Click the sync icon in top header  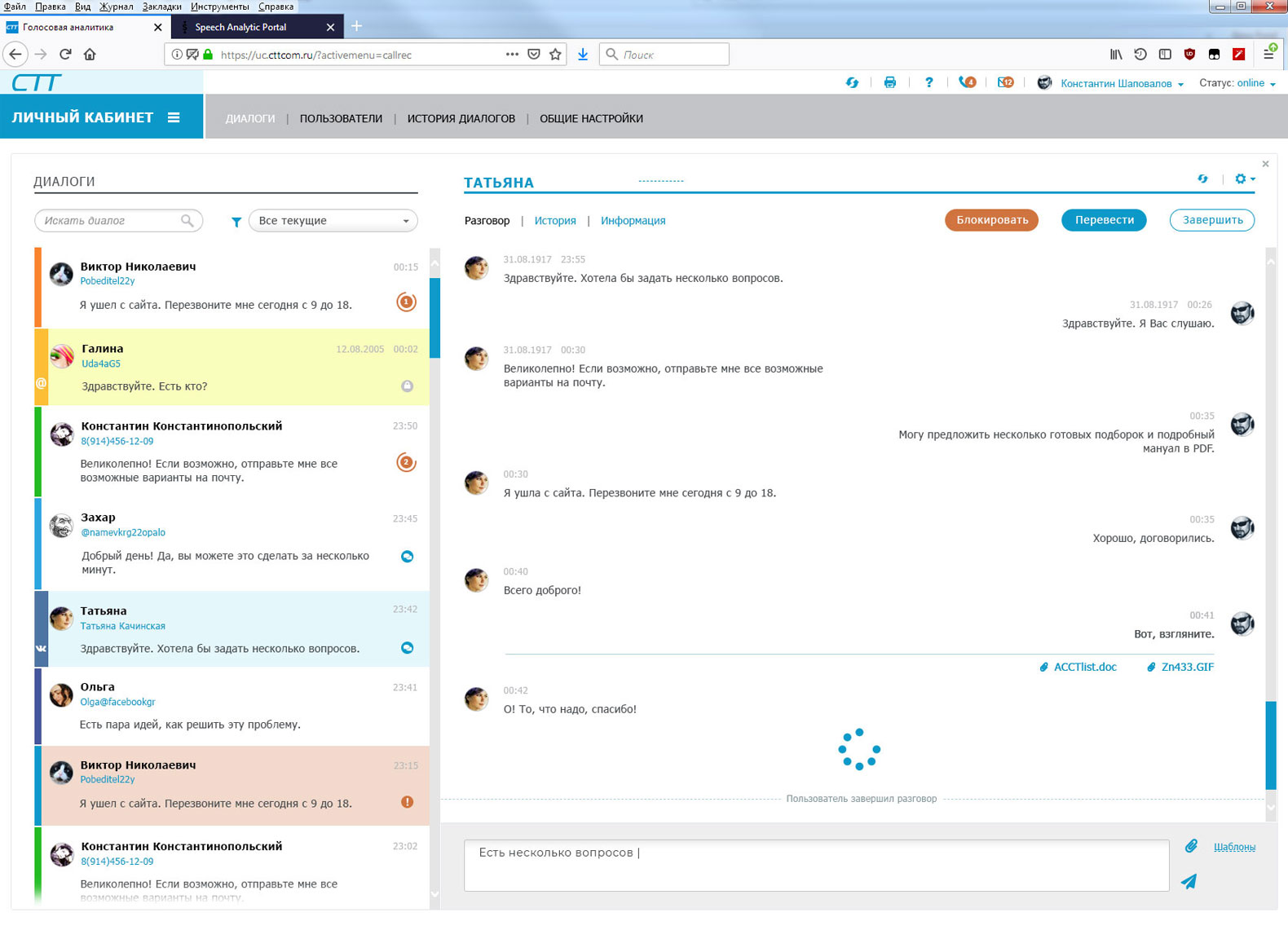coord(852,82)
